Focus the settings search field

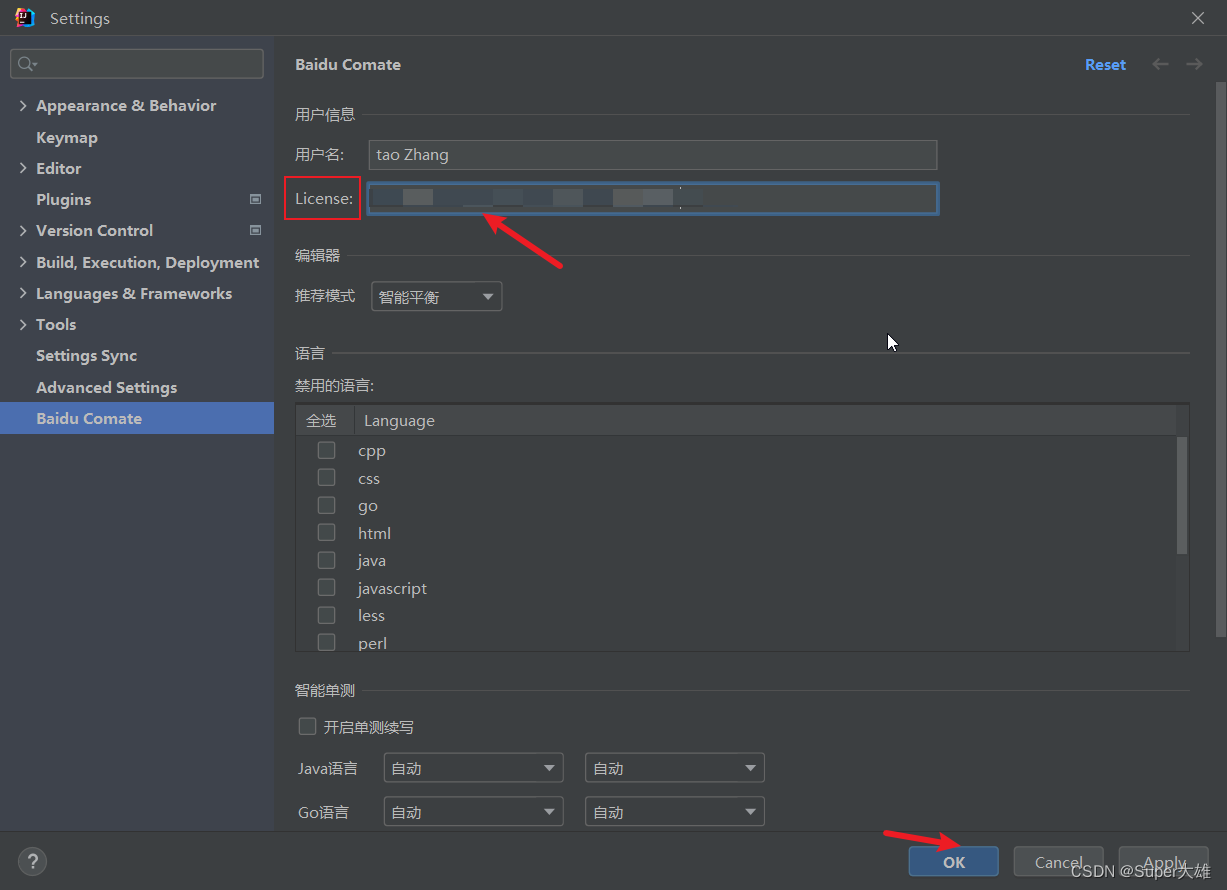coord(137,64)
